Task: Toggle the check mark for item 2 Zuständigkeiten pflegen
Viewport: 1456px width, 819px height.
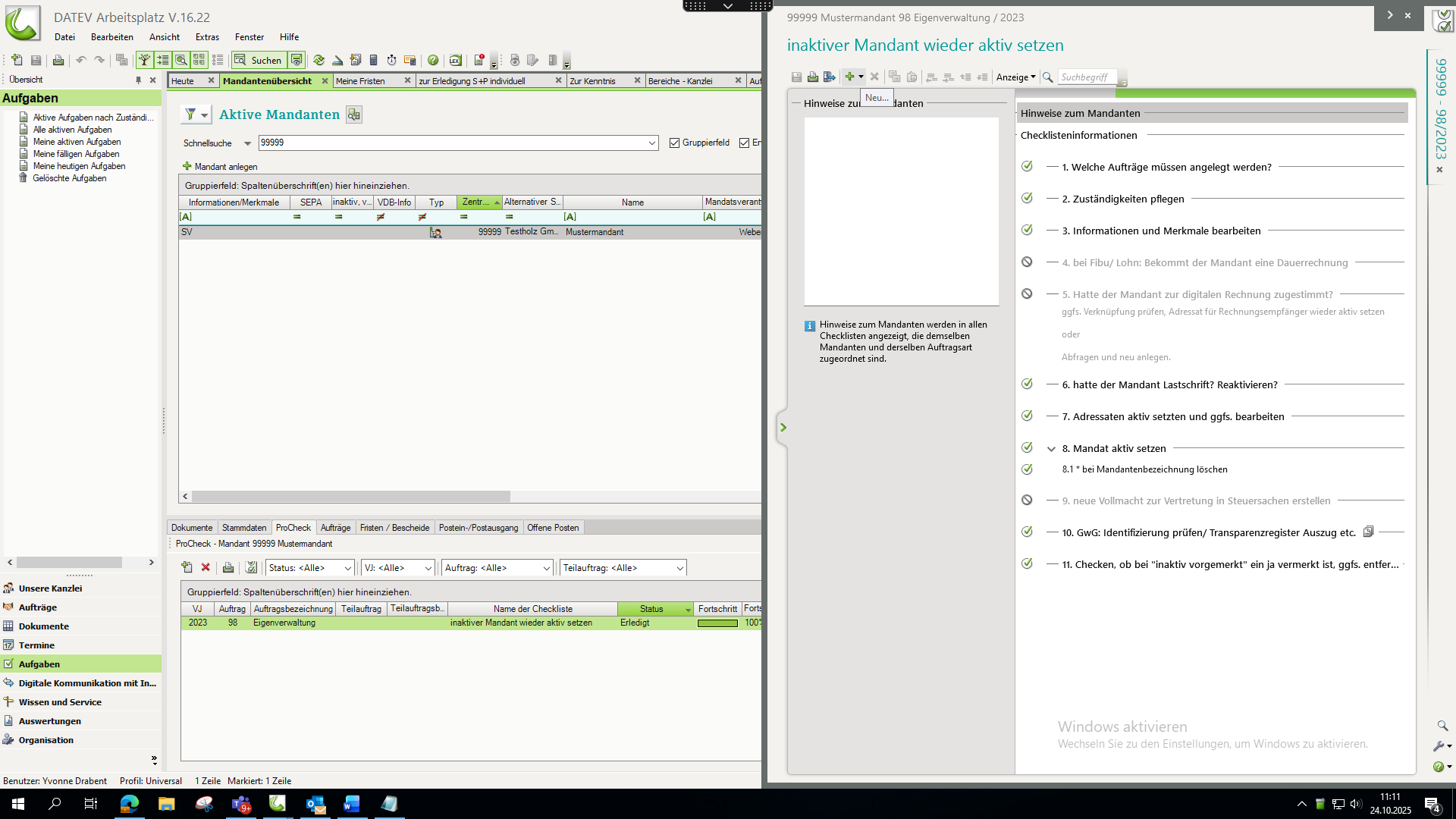Action: pyautogui.click(x=1027, y=198)
